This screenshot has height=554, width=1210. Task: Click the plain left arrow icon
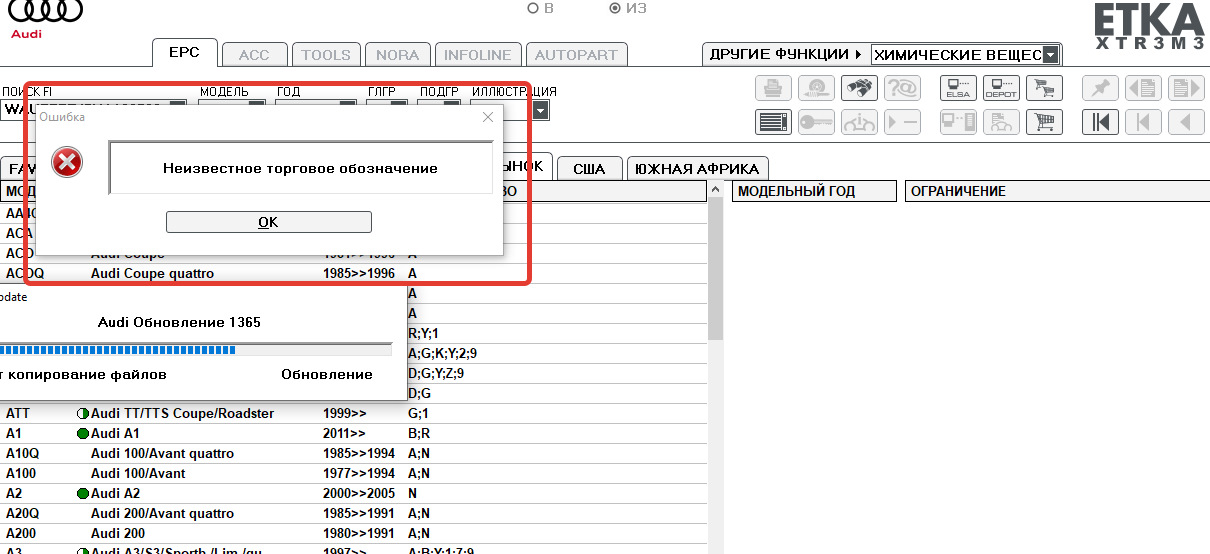1186,122
